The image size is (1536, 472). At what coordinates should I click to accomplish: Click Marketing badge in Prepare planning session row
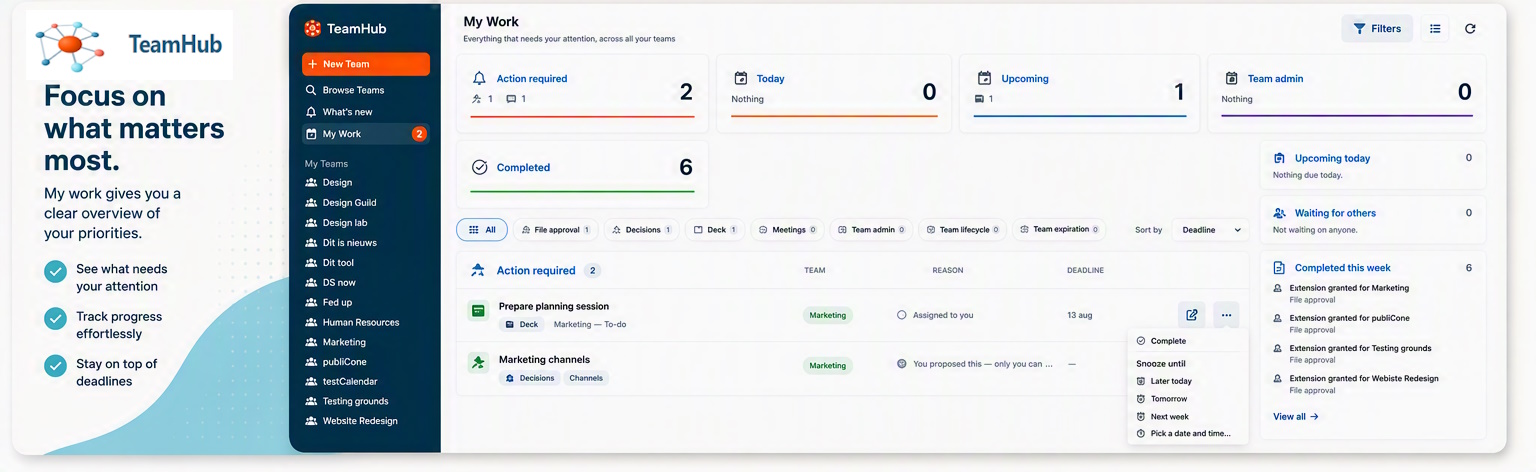coord(828,315)
